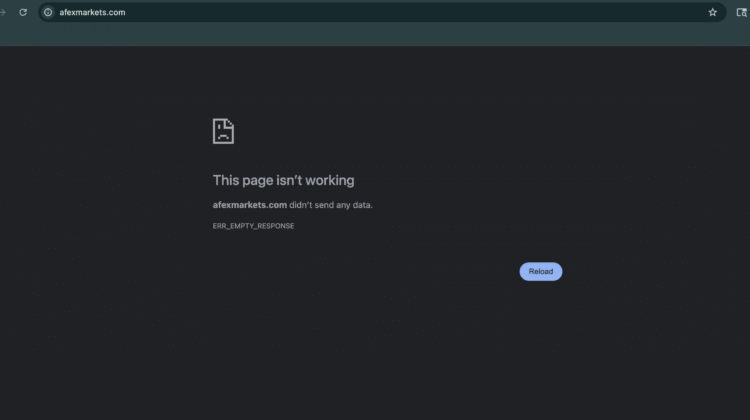This screenshot has width=750, height=420.
Task: Click empty address bar space left of star
Action: click(x=450, y=12)
